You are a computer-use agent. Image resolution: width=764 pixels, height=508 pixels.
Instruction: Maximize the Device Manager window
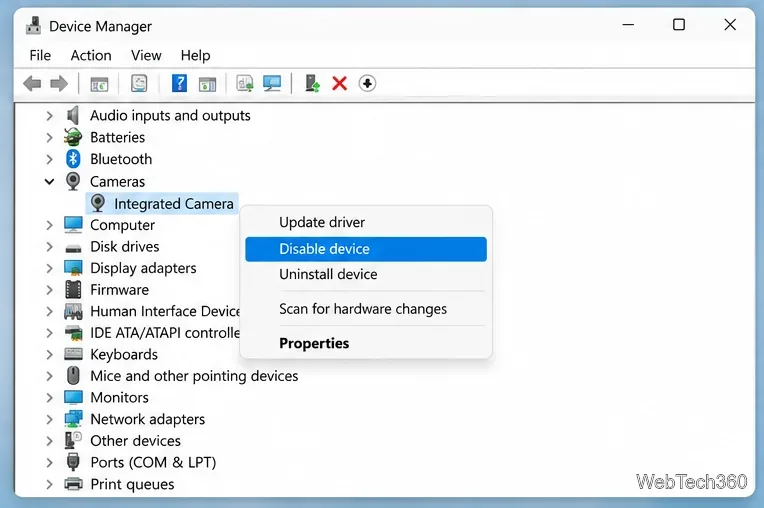point(679,24)
